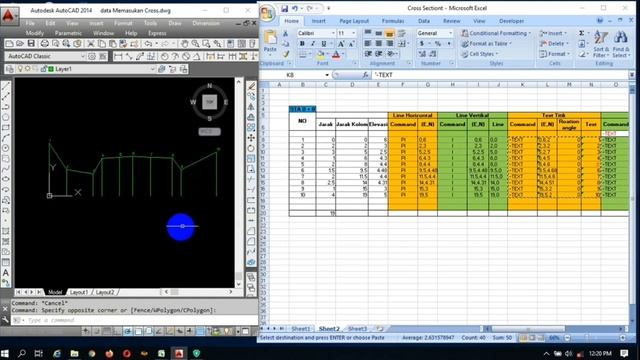Click the Insert Function fx icon
The width and height of the screenshot is (640, 360).
tap(365, 75)
